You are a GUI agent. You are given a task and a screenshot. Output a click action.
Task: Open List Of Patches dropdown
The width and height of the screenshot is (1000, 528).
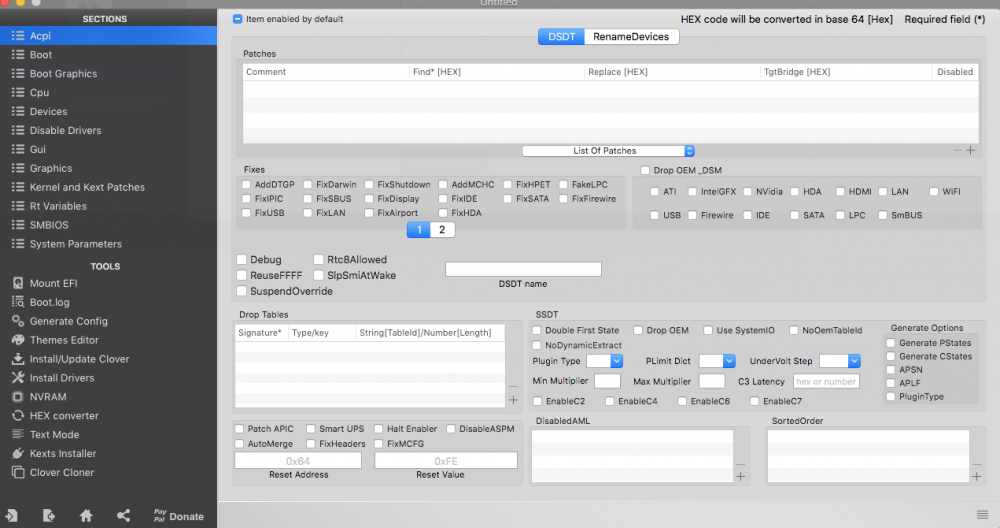coord(608,150)
